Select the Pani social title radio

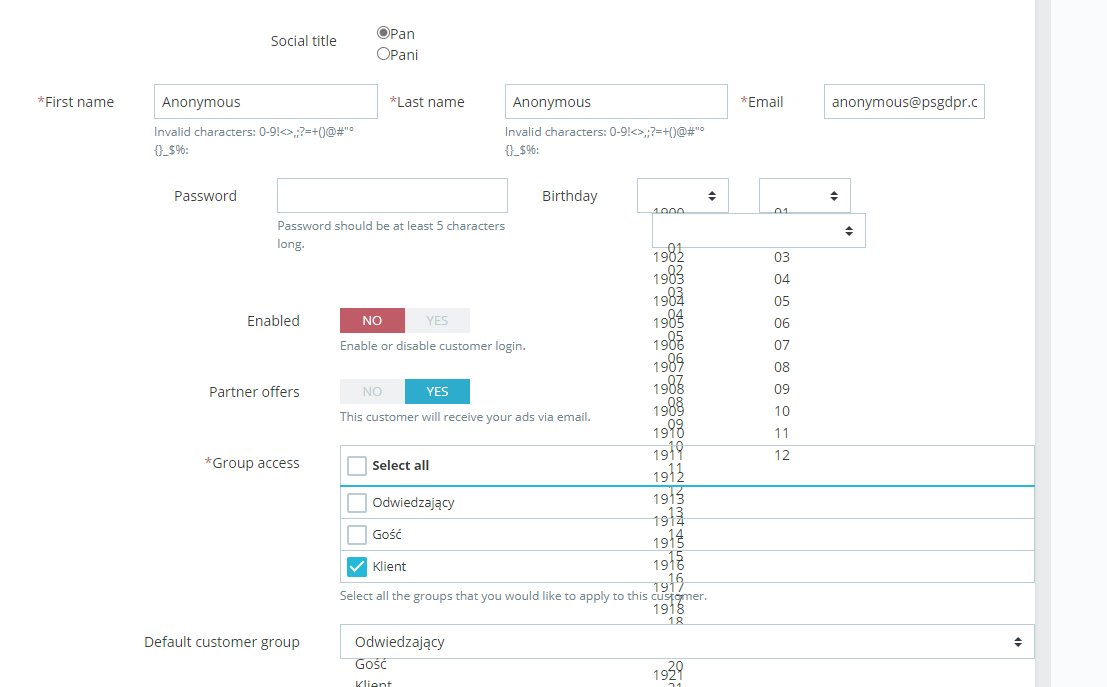tap(383, 54)
